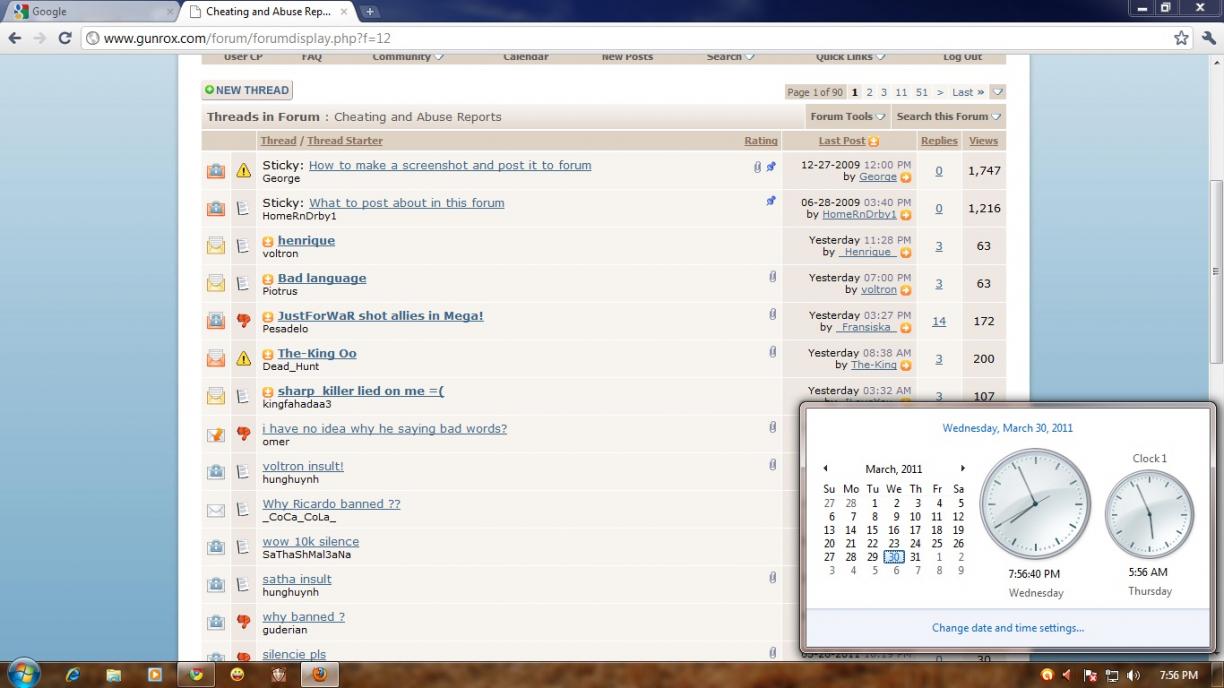
Task: Click the back navigation arrow in Chrome
Action: pyautogui.click(x=15, y=38)
